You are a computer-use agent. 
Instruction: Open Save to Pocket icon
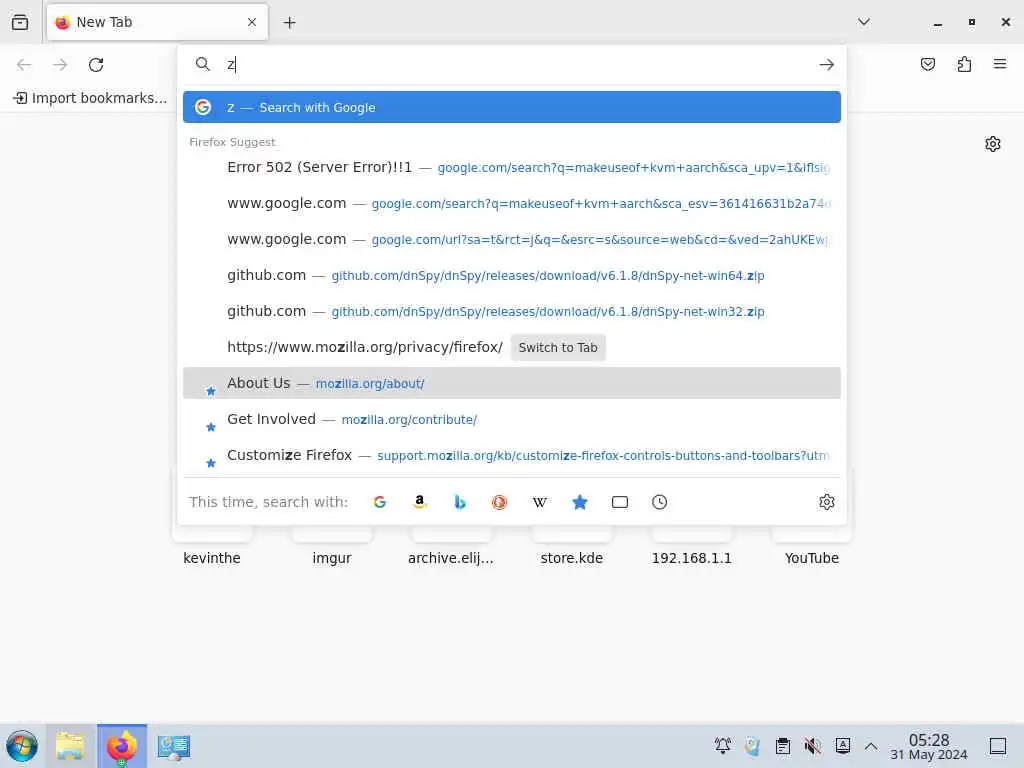coord(927,64)
